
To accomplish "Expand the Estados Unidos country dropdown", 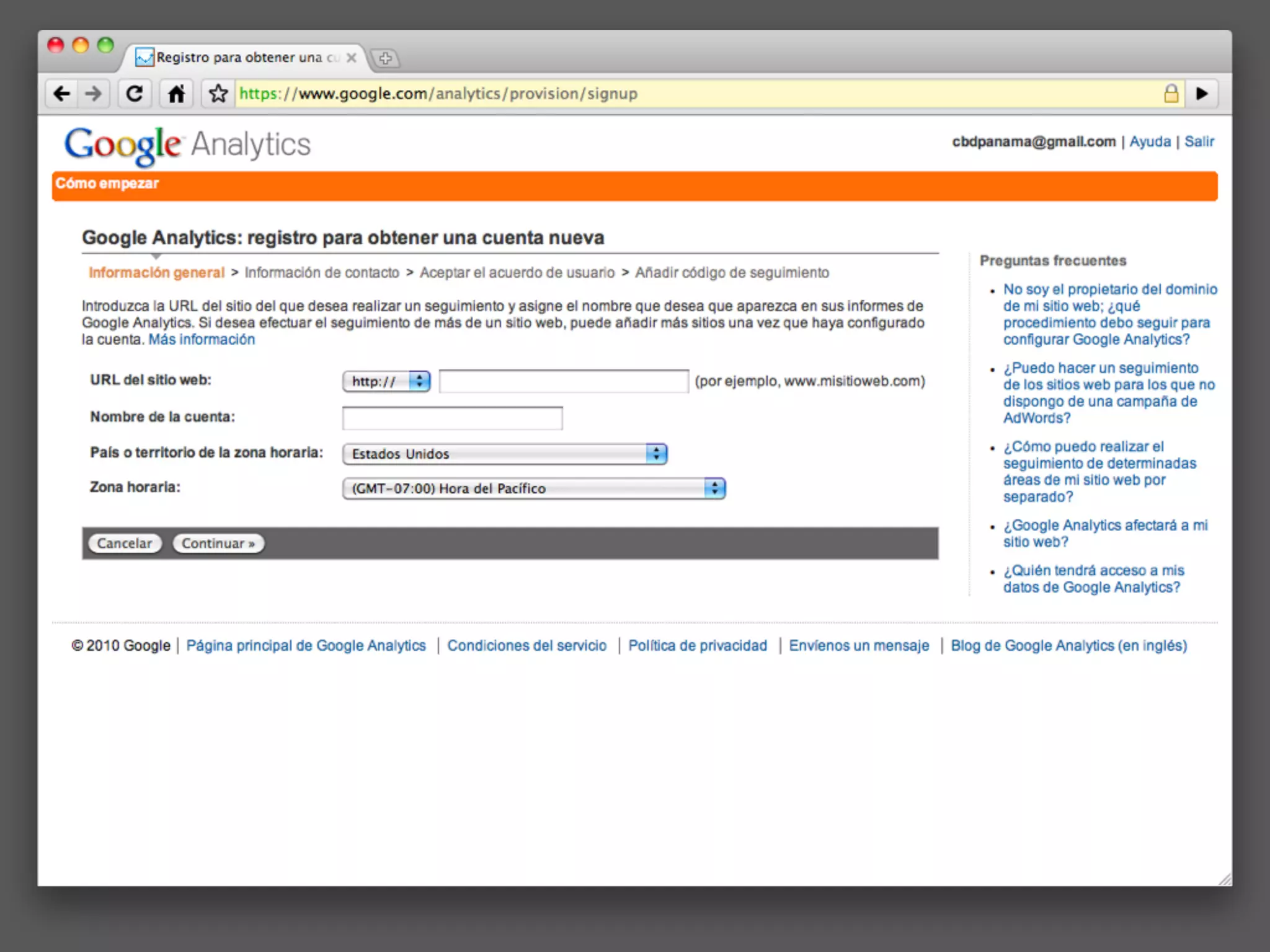I will point(504,454).
